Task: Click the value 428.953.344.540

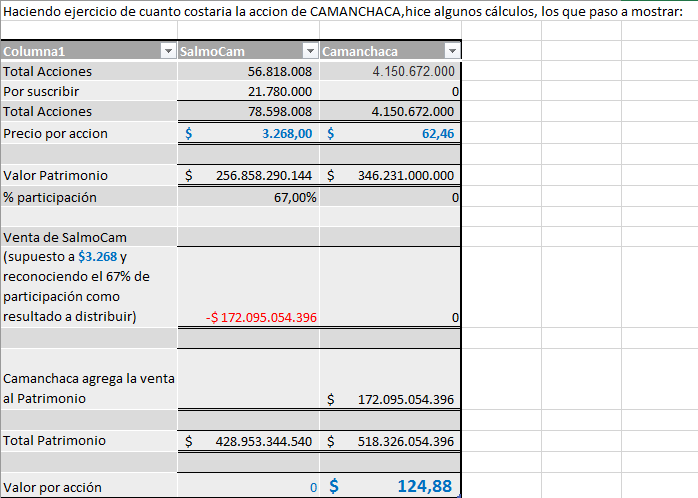Action: [264, 441]
